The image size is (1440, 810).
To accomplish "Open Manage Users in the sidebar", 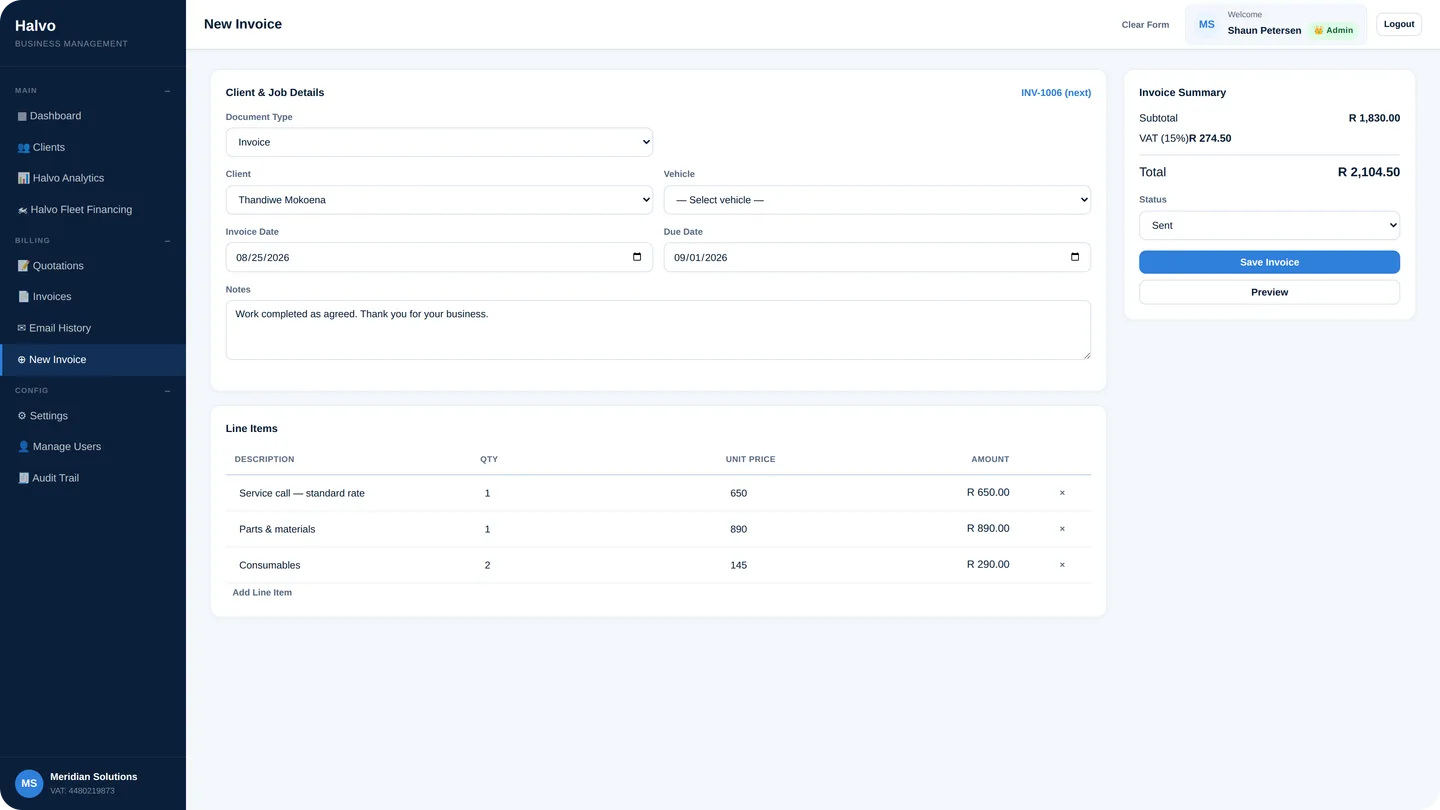I will (93, 447).
